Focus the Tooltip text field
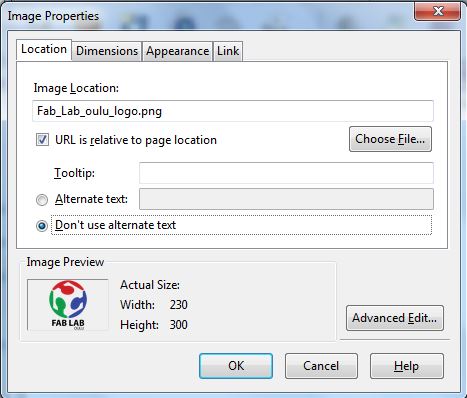Viewport: 467px width, 398px height. [286, 173]
